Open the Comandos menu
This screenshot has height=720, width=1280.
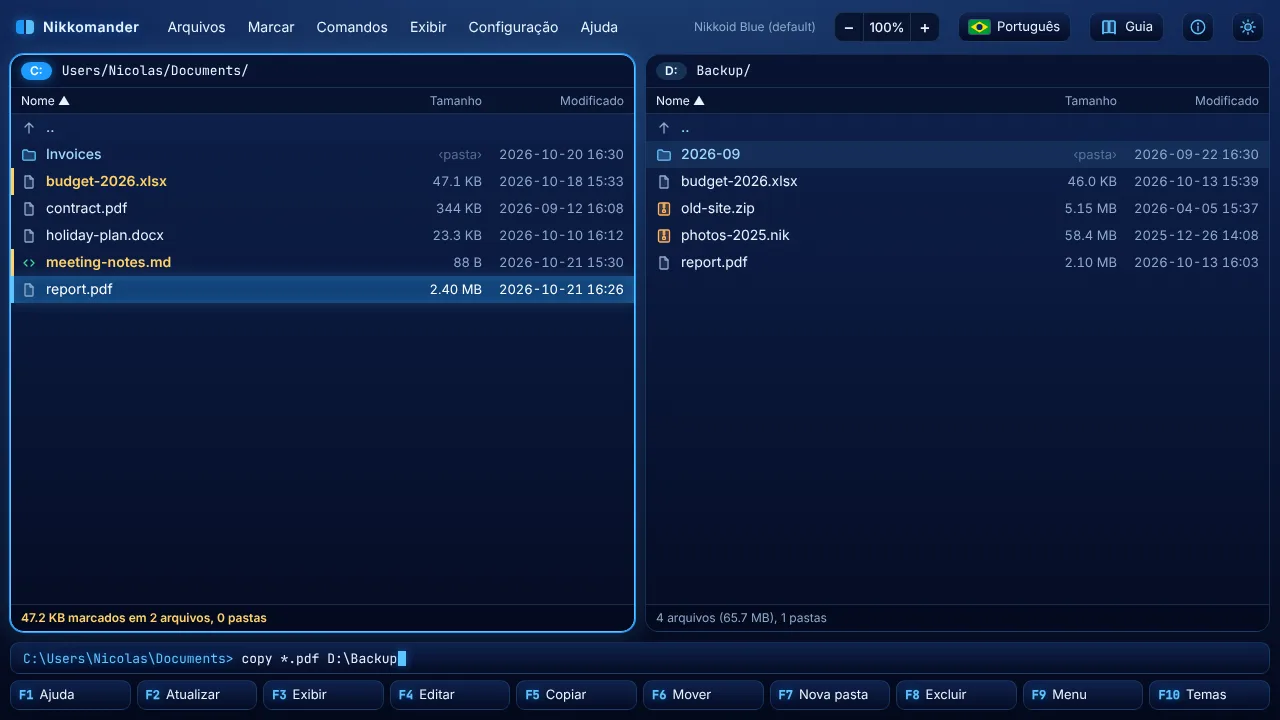[x=352, y=27]
